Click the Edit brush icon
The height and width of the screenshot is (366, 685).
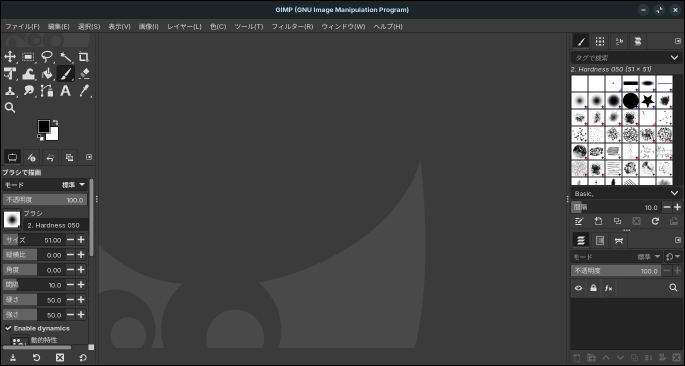tap(579, 221)
